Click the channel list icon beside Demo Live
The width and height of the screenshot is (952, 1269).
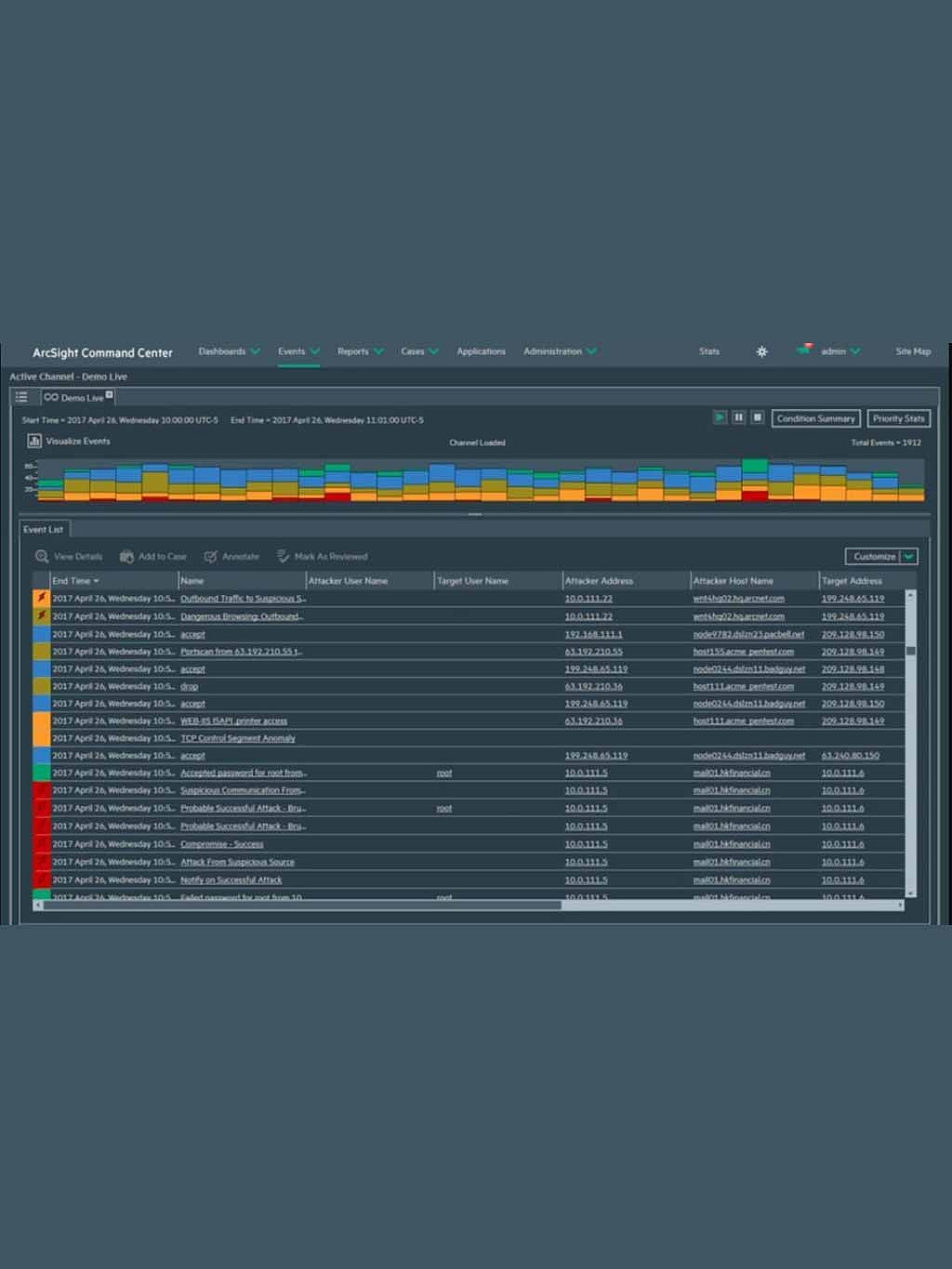click(x=21, y=397)
